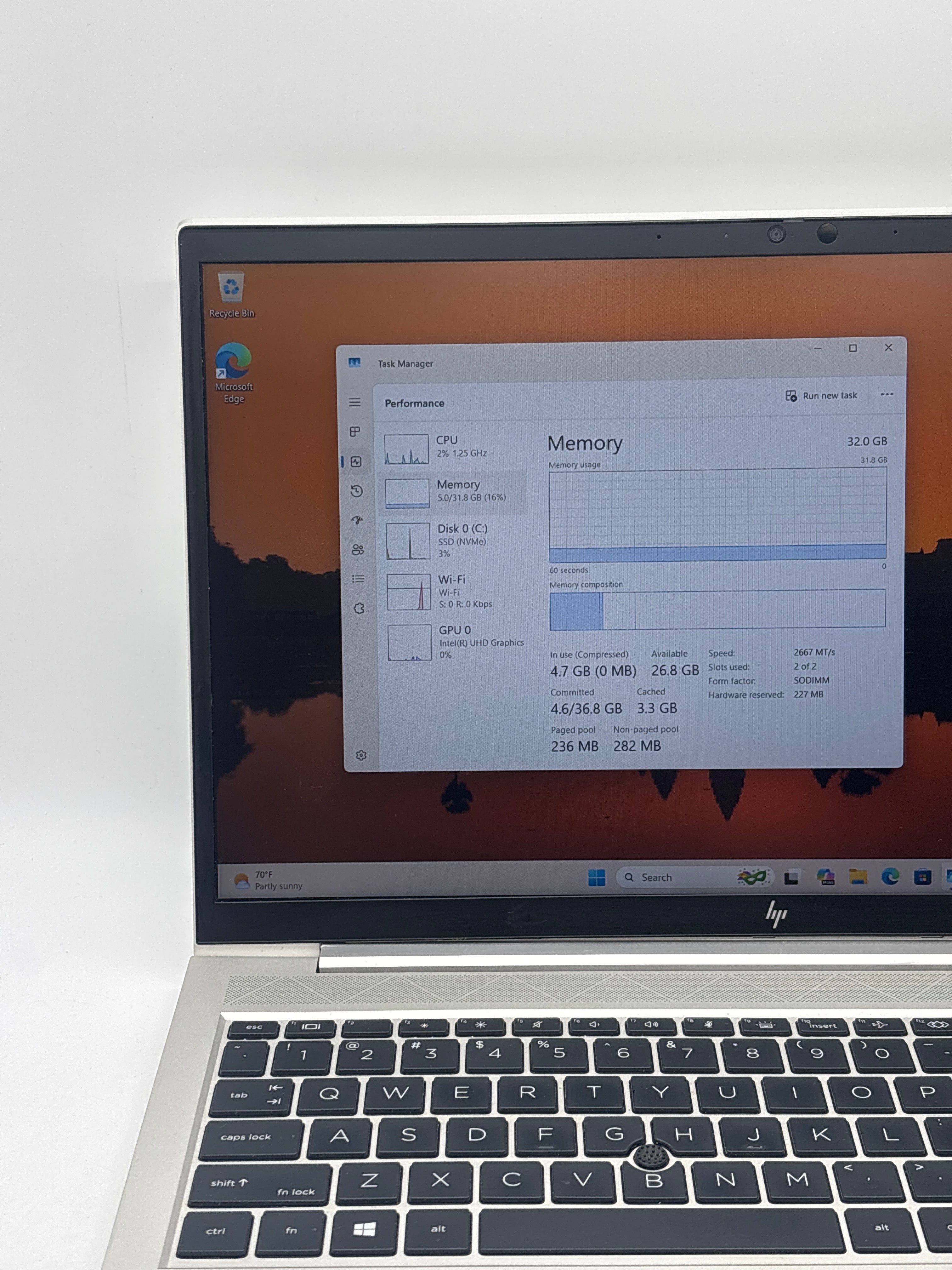
Task: Click the Run new task button
Action: (821, 396)
